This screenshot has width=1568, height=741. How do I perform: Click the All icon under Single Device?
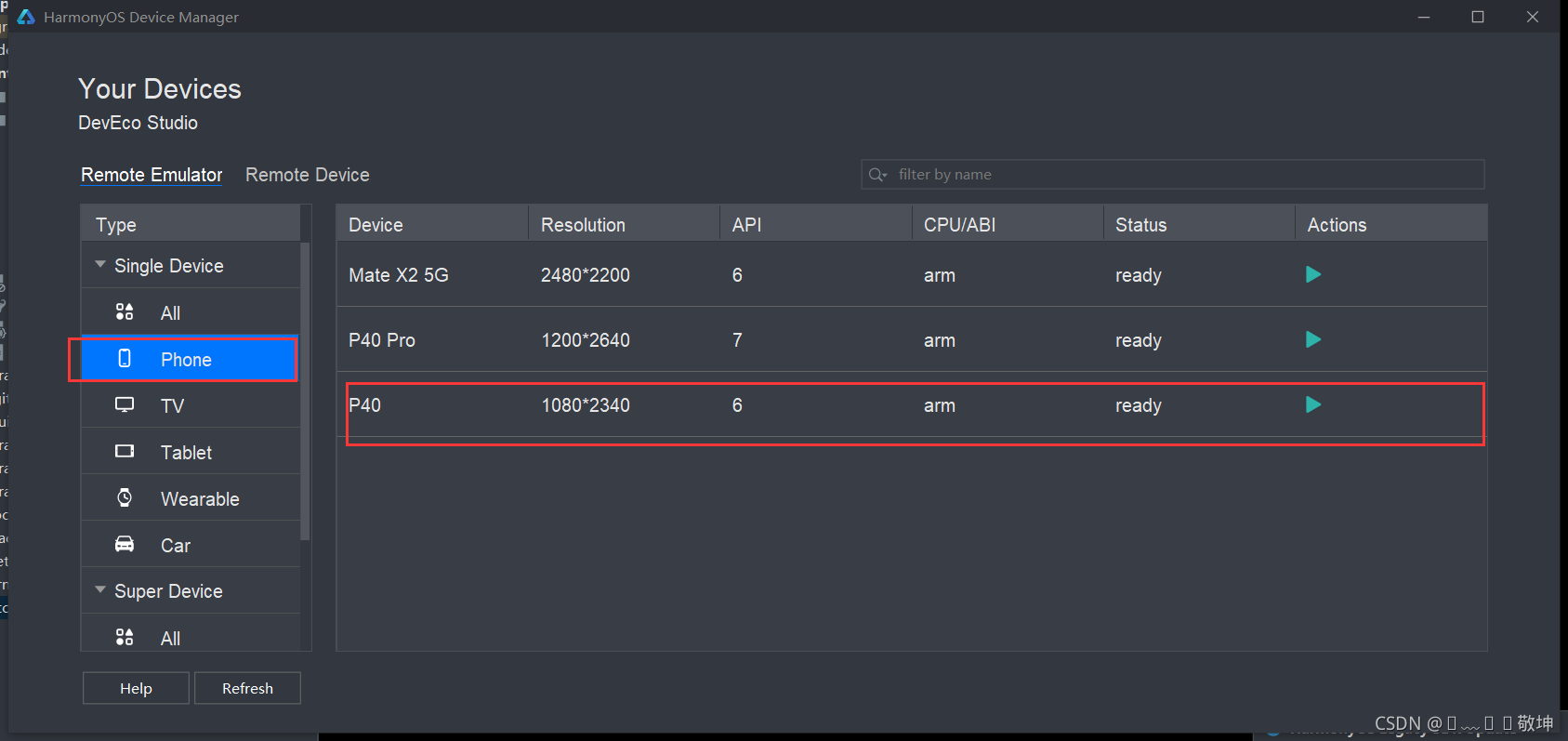(125, 311)
